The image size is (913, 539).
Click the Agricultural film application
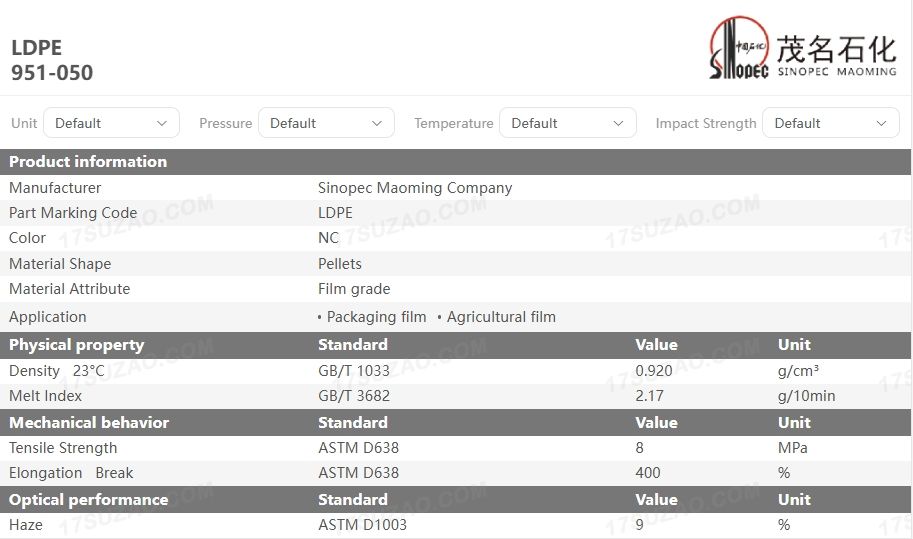click(501, 317)
